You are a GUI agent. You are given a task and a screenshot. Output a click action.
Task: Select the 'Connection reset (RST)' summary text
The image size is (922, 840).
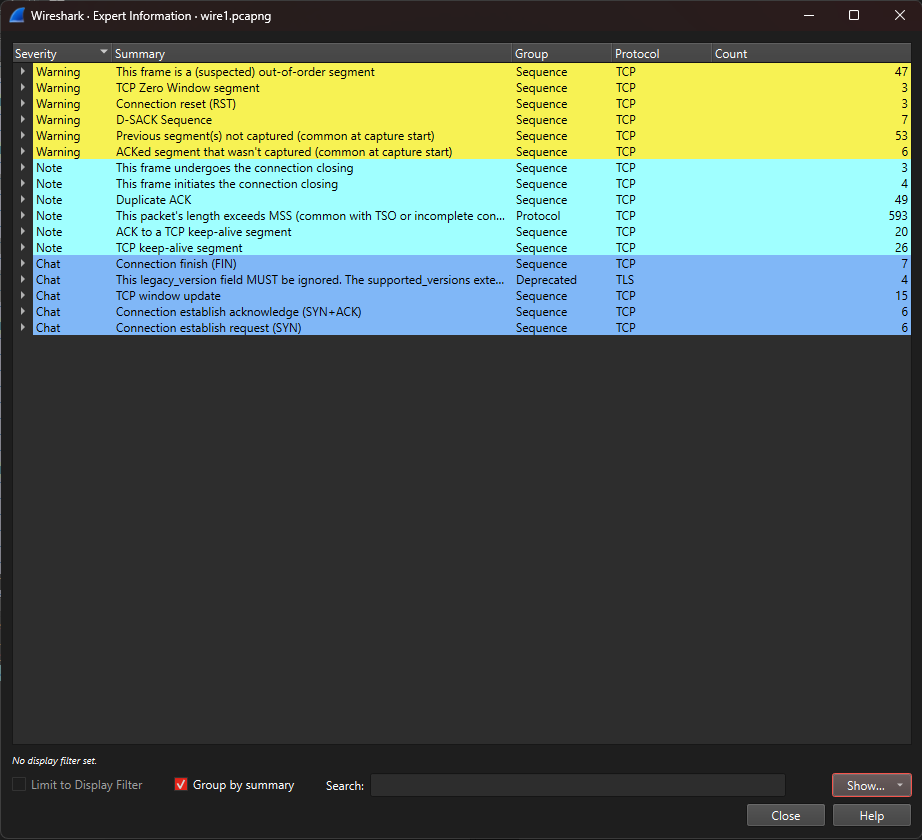tap(176, 103)
